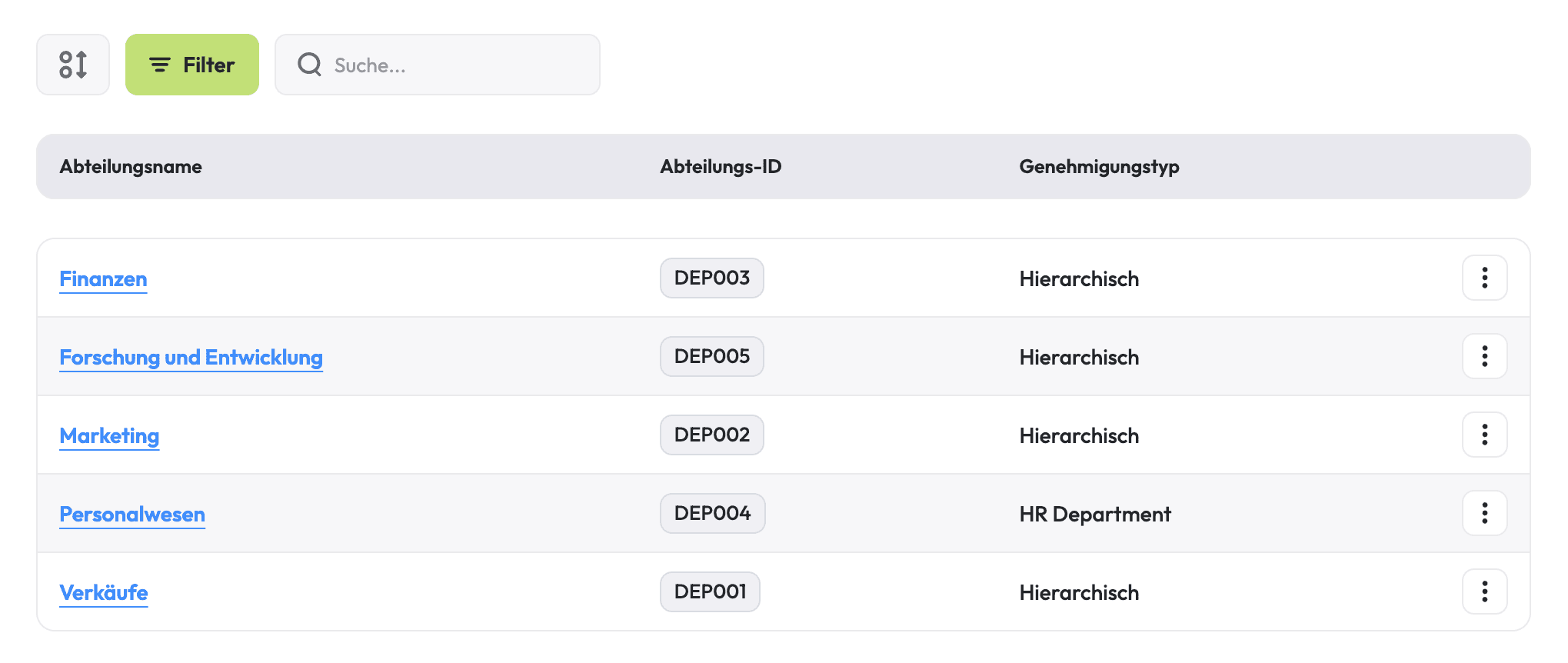Image resolution: width=1568 pixels, height=663 pixels.
Task: Open the actions menu for Marketing row
Action: click(x=1484, y=435)
